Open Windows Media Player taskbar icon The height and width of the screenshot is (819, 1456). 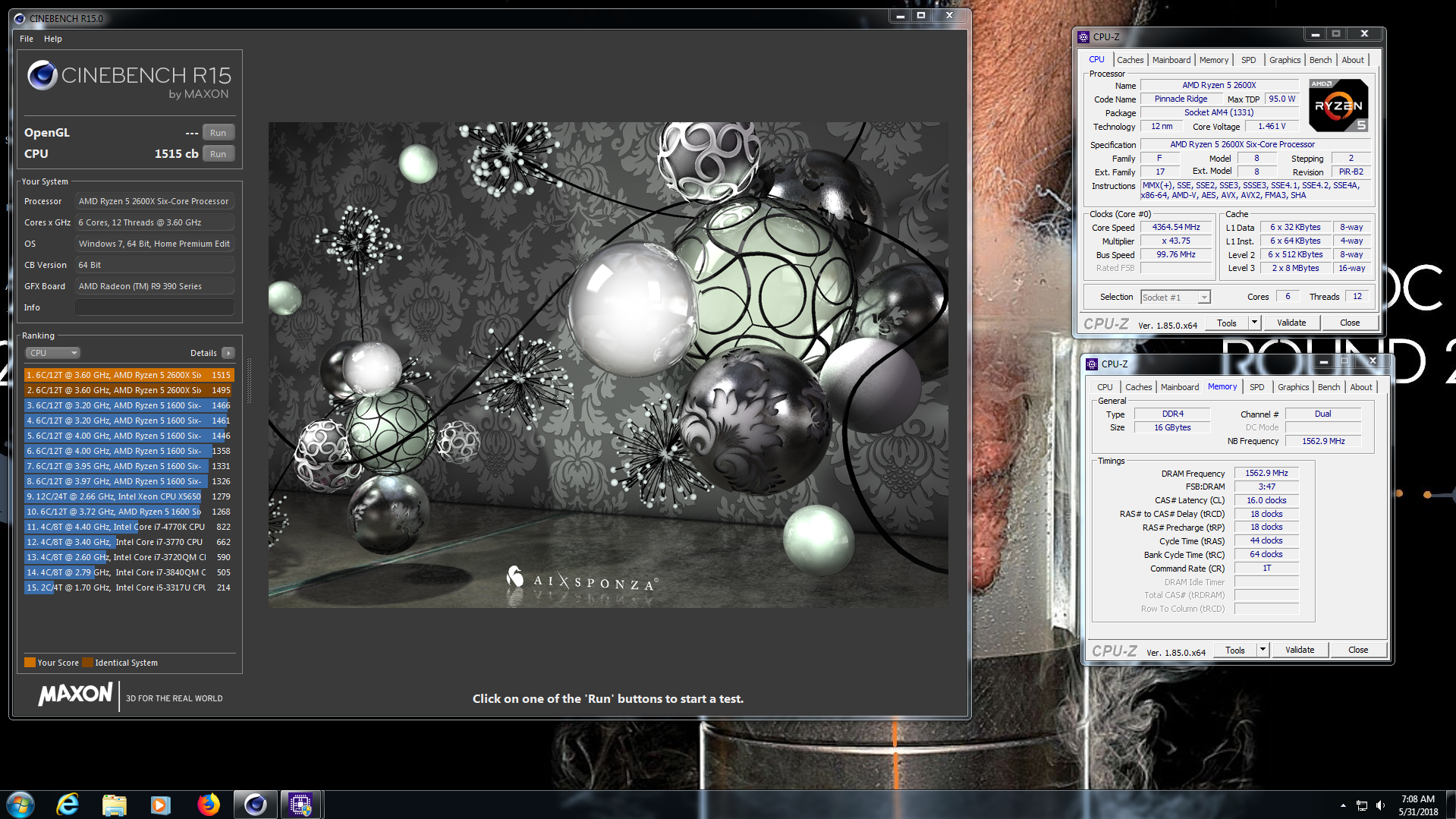[160, 805]
